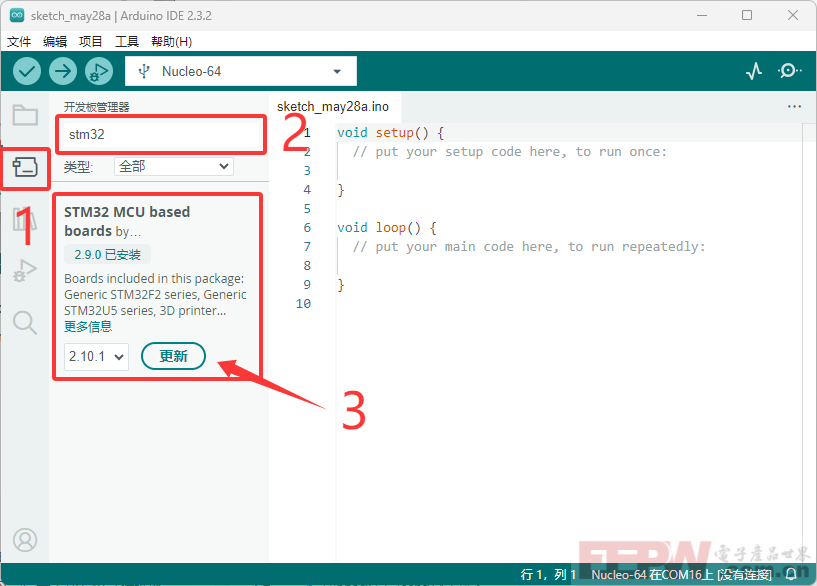Open the Boards Manager sidebar icon
The height and width of the screenshot is (586, 817).
[x=25, y=168]
